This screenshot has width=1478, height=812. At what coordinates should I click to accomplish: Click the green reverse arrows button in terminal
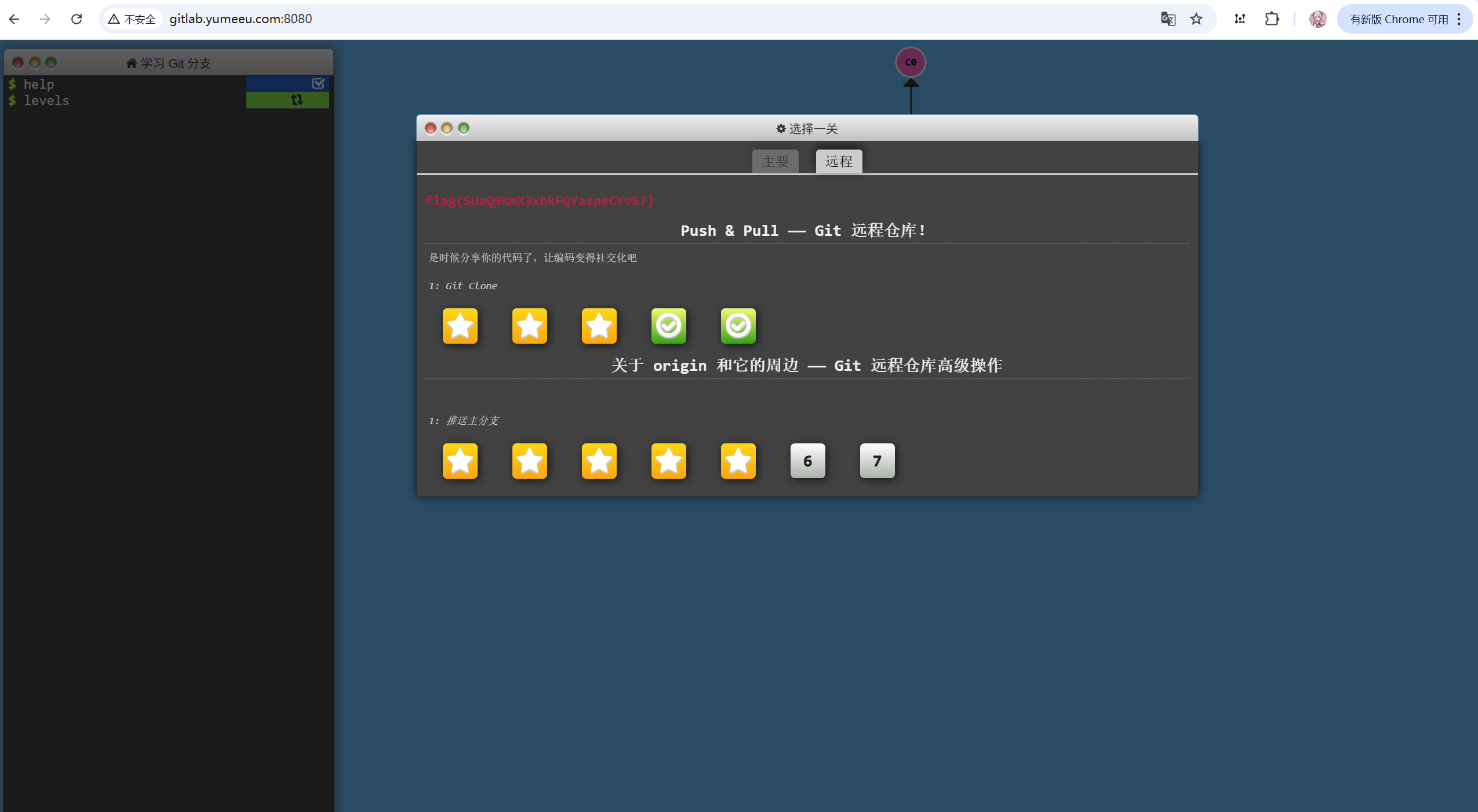coord(296,100)
